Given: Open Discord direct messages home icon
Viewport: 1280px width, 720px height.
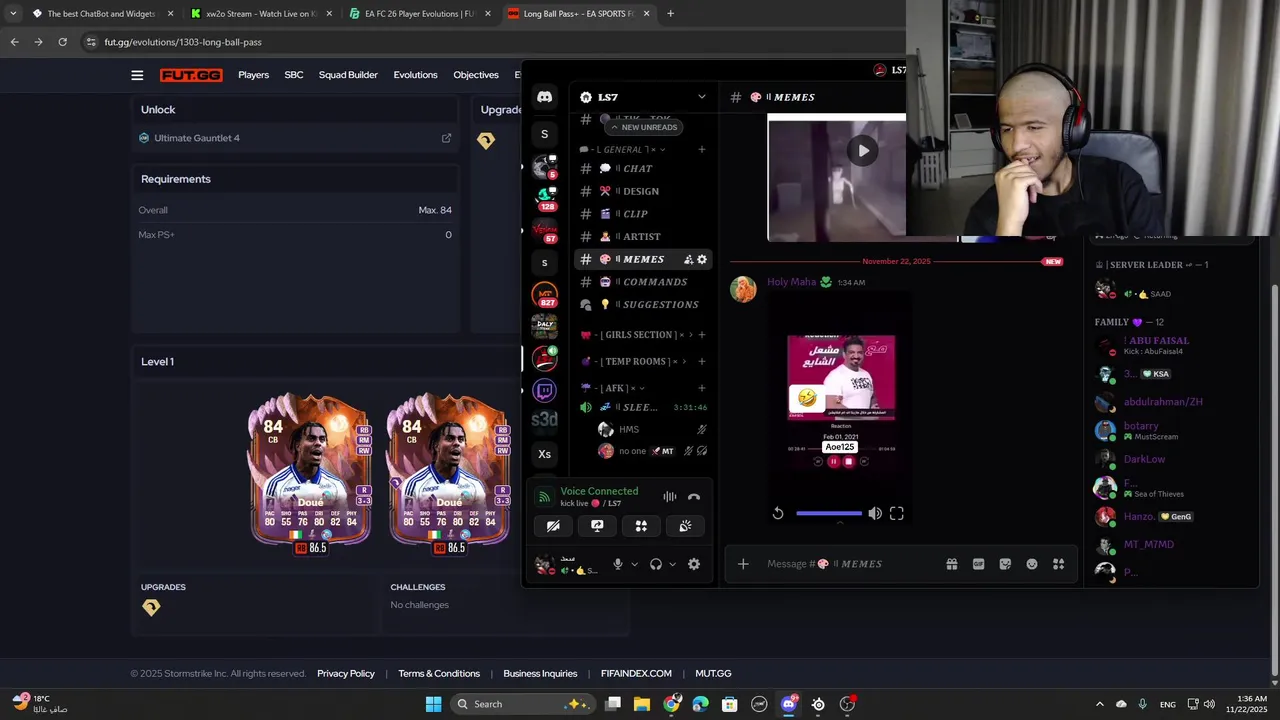Looking at the screenshot, I should 544,97.
